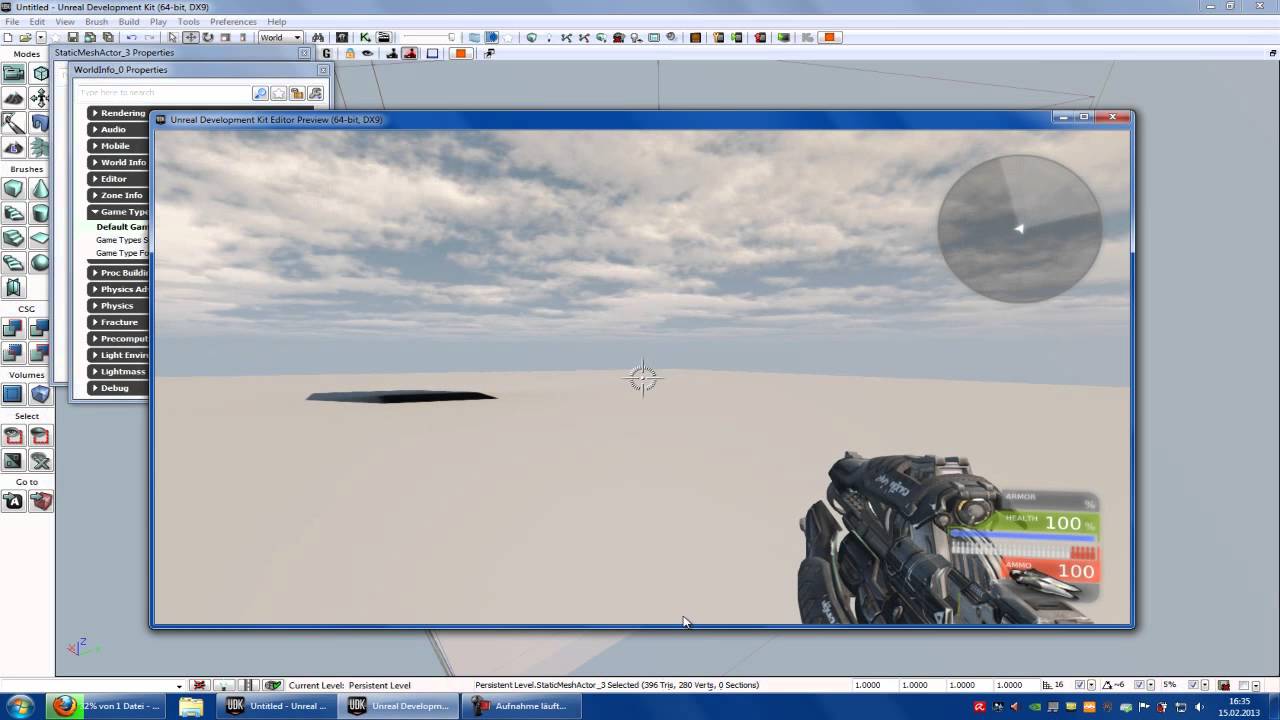Open the drag grid size dropdown arrow
Screen dimensions: 1280x720
click(1089, 685)
